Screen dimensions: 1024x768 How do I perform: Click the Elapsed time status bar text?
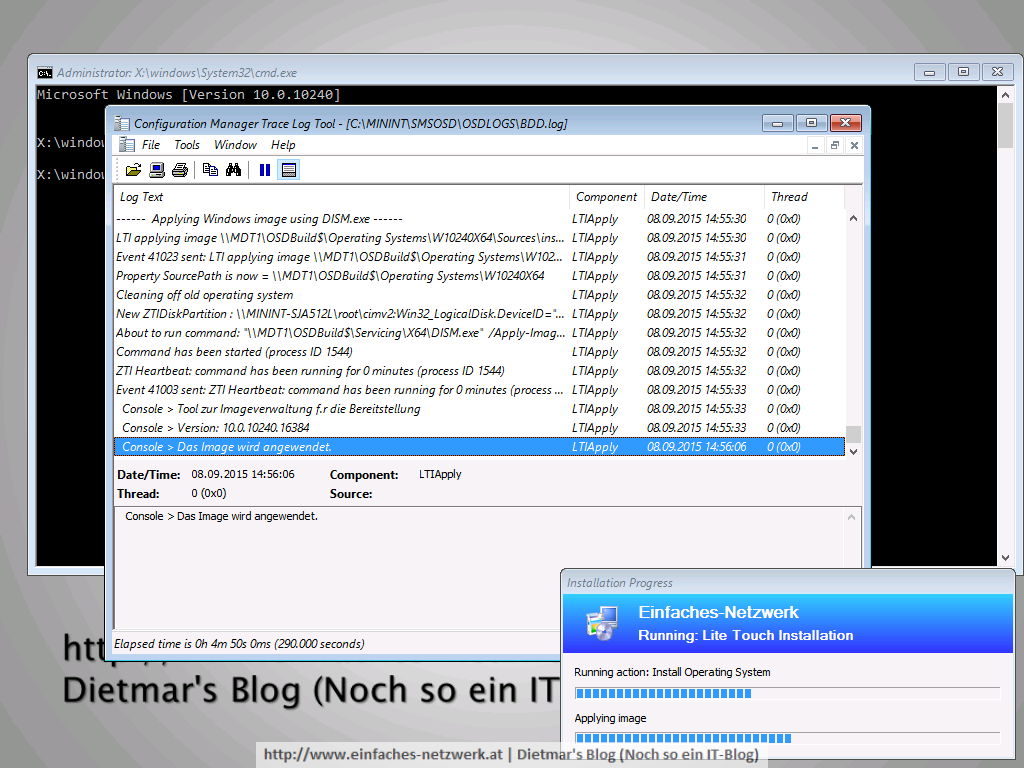[x=239, y=644]
